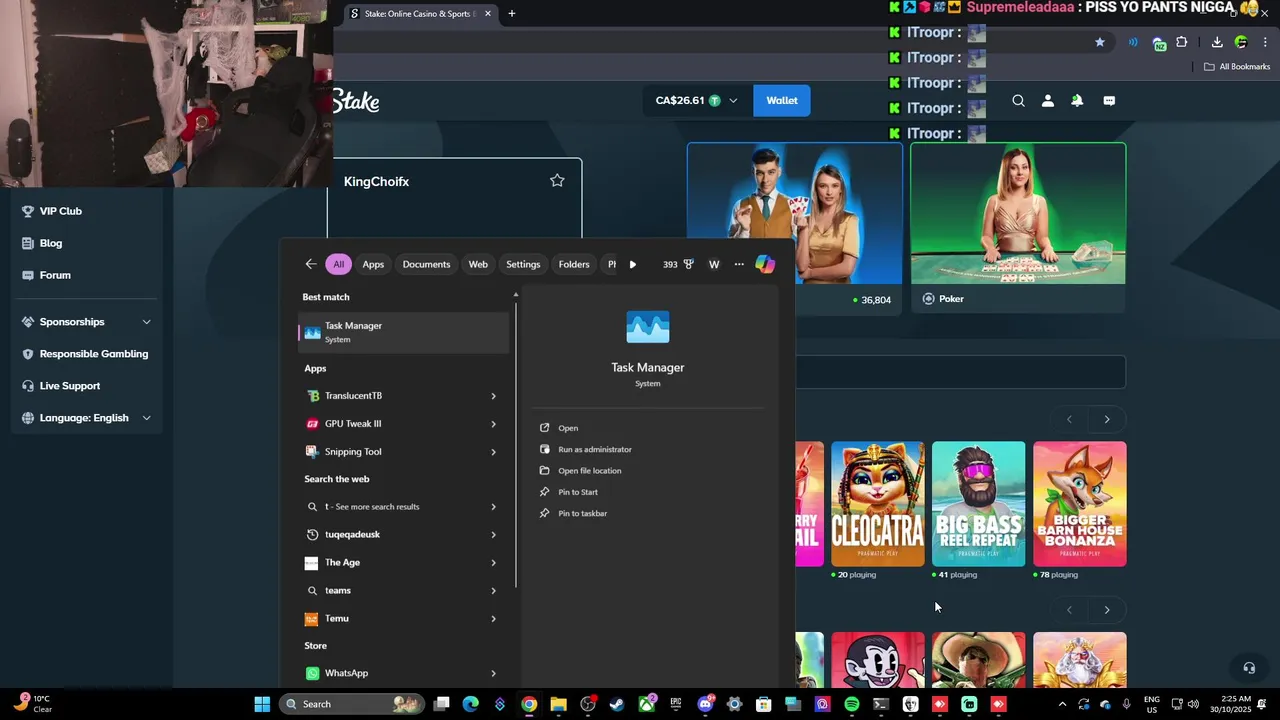Screen dimensions: 1280x720
Task: Expand TranslucentTB result arrow
Action: pyautogui.click(x=493, y=396)
